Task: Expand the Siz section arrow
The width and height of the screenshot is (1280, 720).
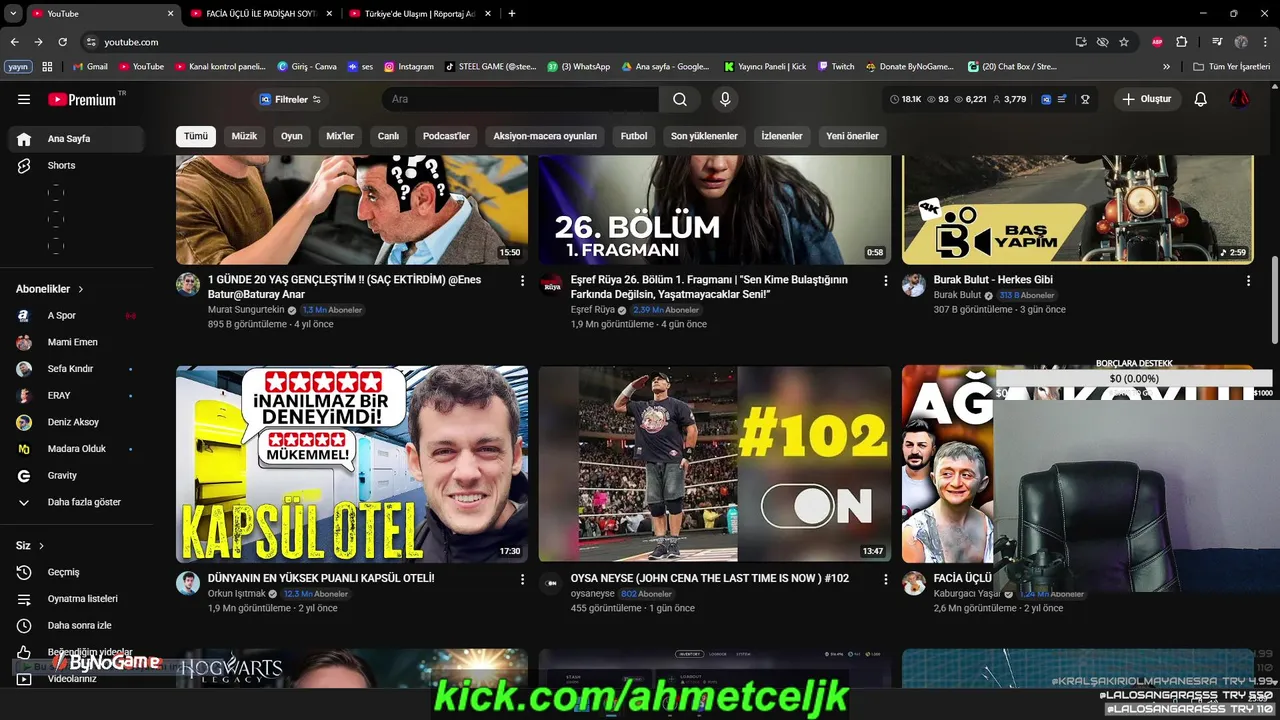Action: click(x=41, y=546)
